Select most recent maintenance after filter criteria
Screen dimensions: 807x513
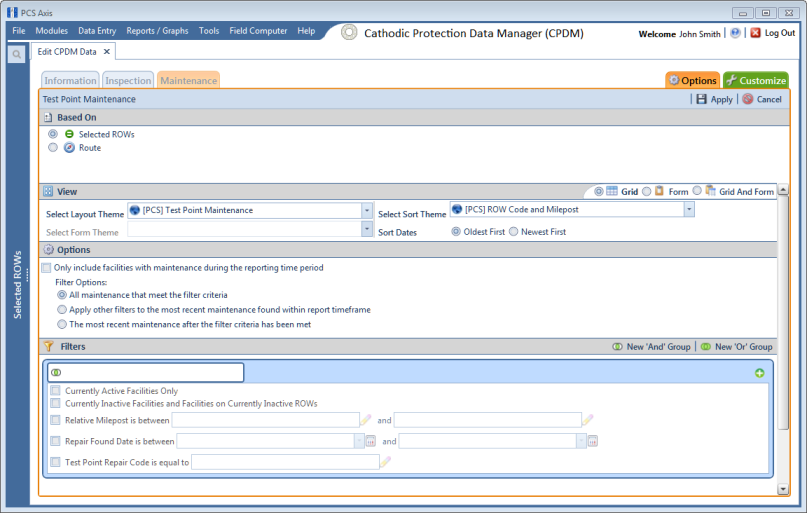pos(62,324)
